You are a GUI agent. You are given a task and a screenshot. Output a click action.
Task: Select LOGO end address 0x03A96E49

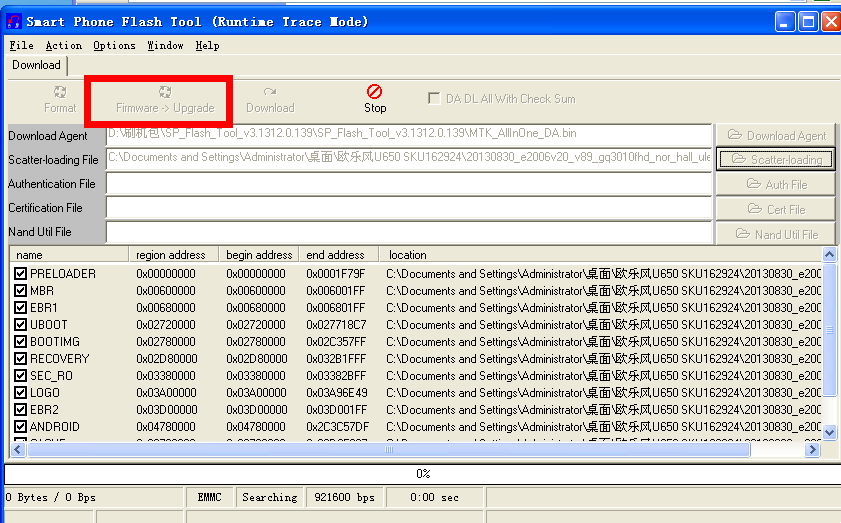click(336, 393)
